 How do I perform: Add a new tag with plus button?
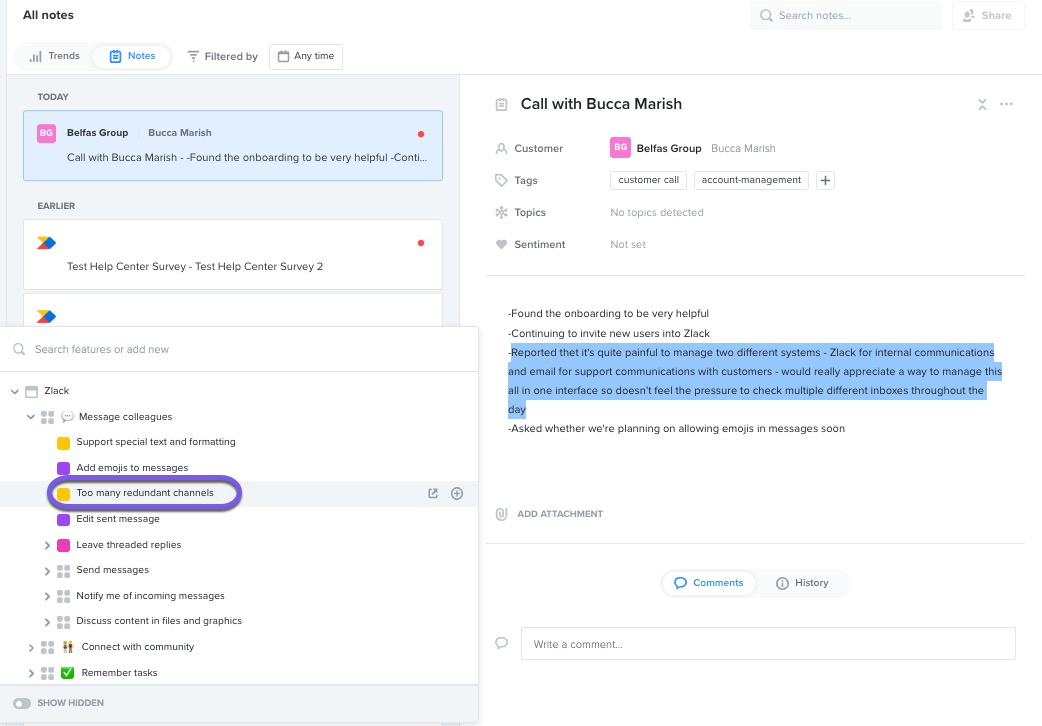825,180
